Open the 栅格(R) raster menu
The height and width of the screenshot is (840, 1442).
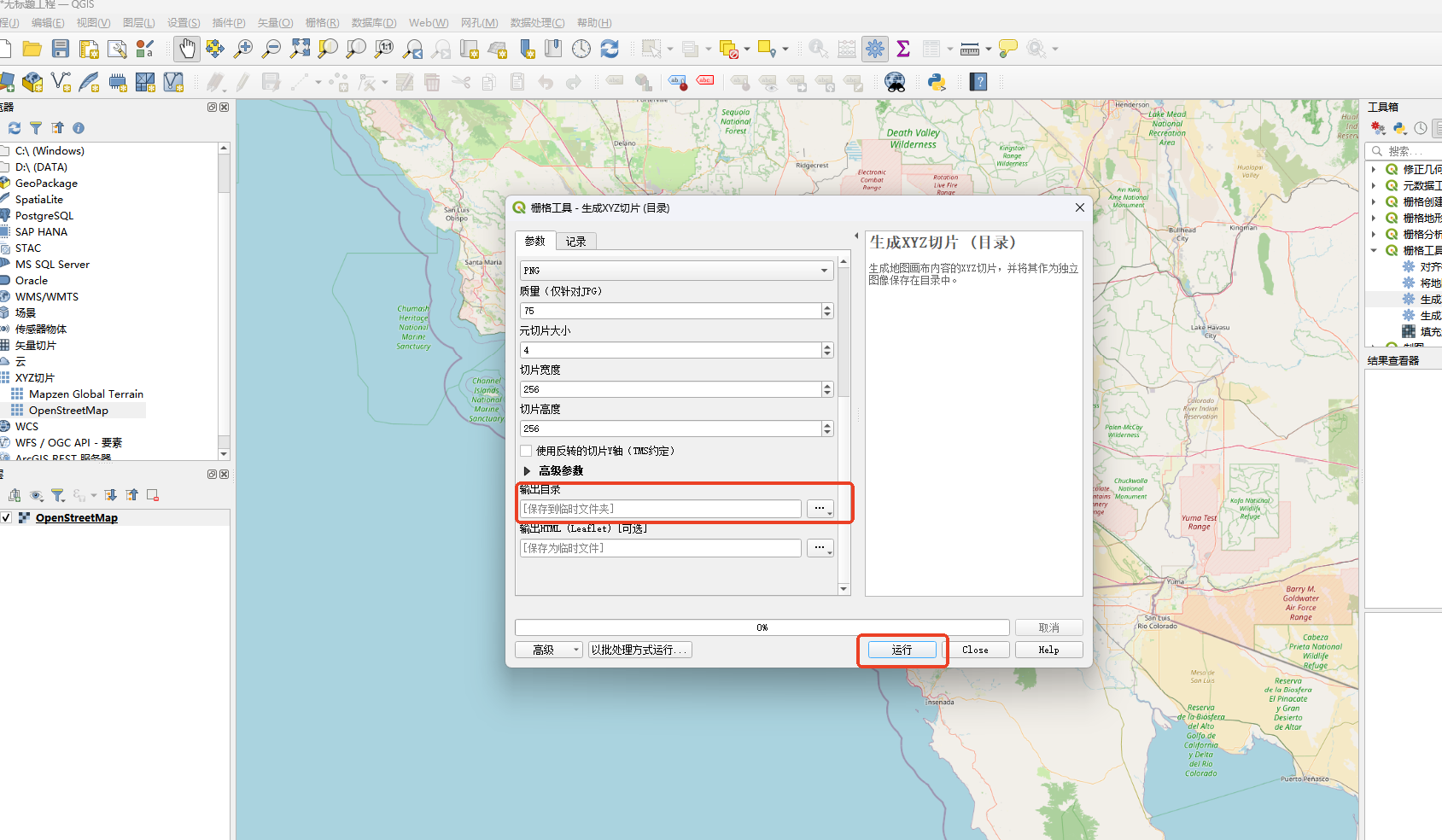(322, 23)
